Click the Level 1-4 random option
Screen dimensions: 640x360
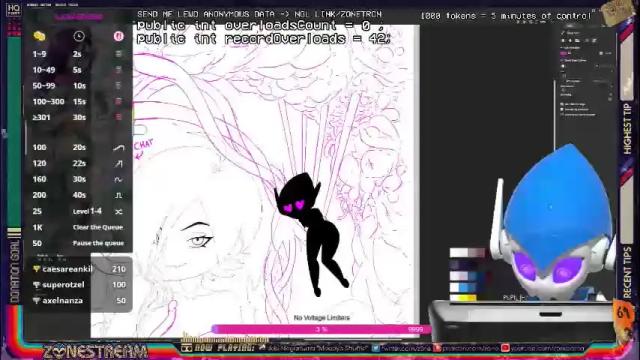click(87, 211)
